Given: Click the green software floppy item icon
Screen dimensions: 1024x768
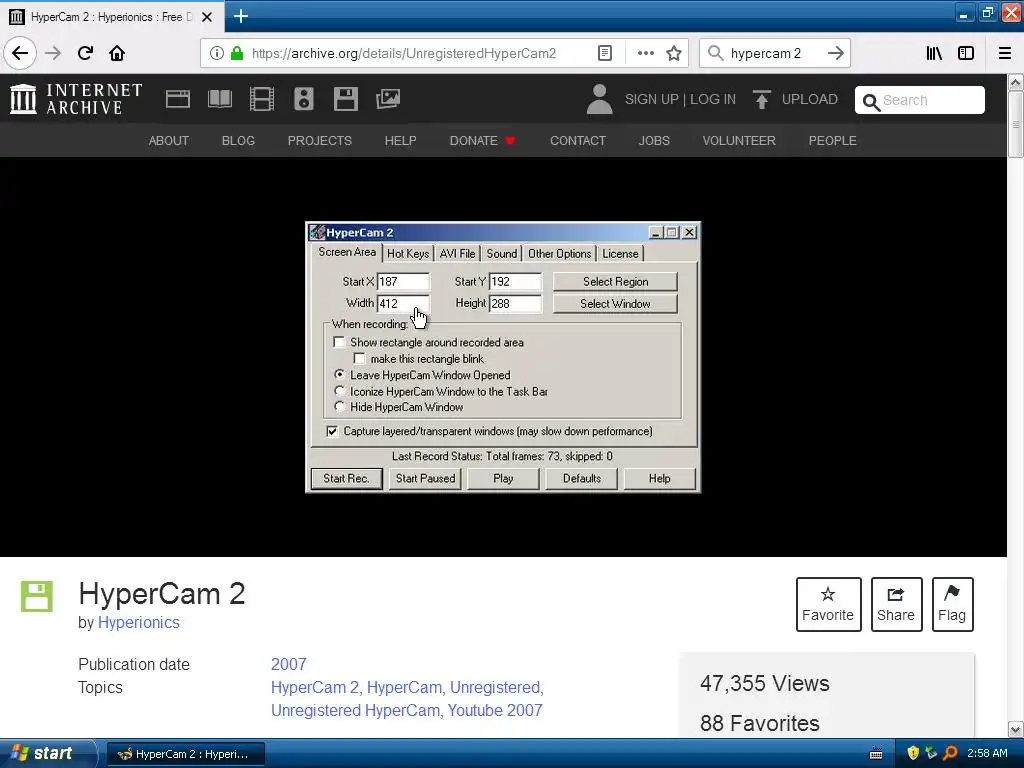Looking at the screenshot, I should click(37, 596).
